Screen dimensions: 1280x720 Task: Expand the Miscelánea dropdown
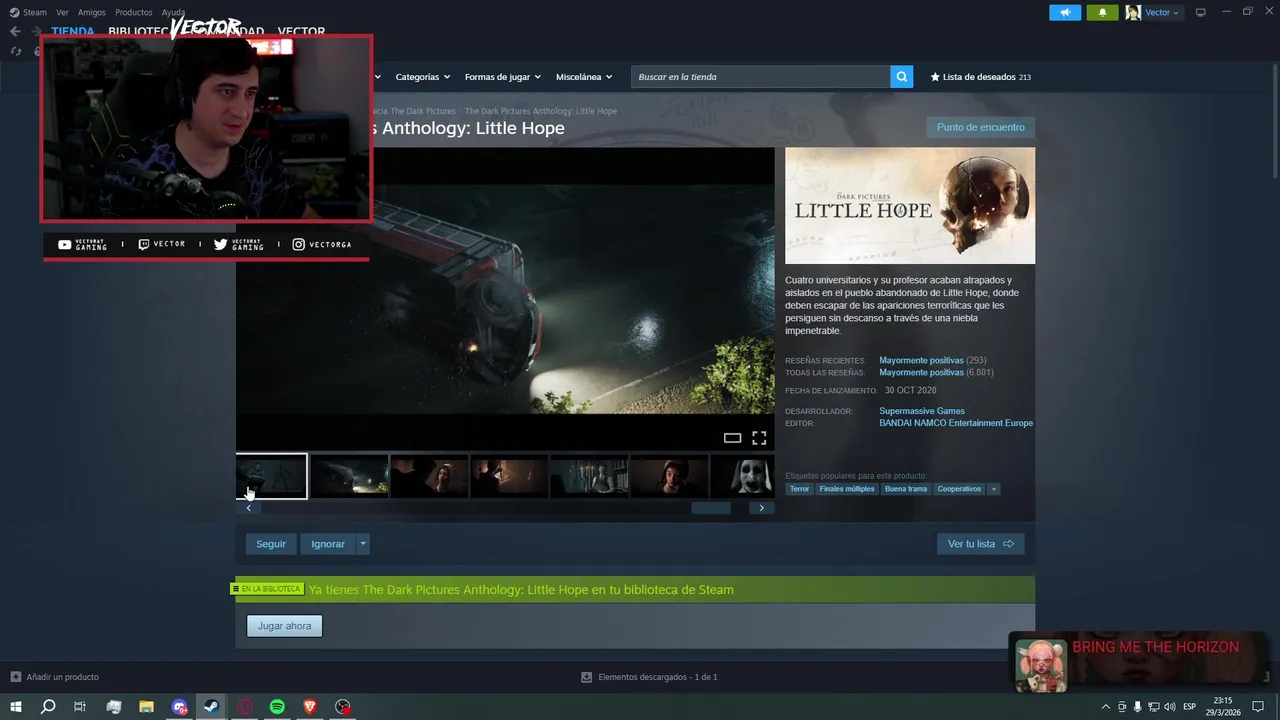pyautogui.click(x=584, y=77)
